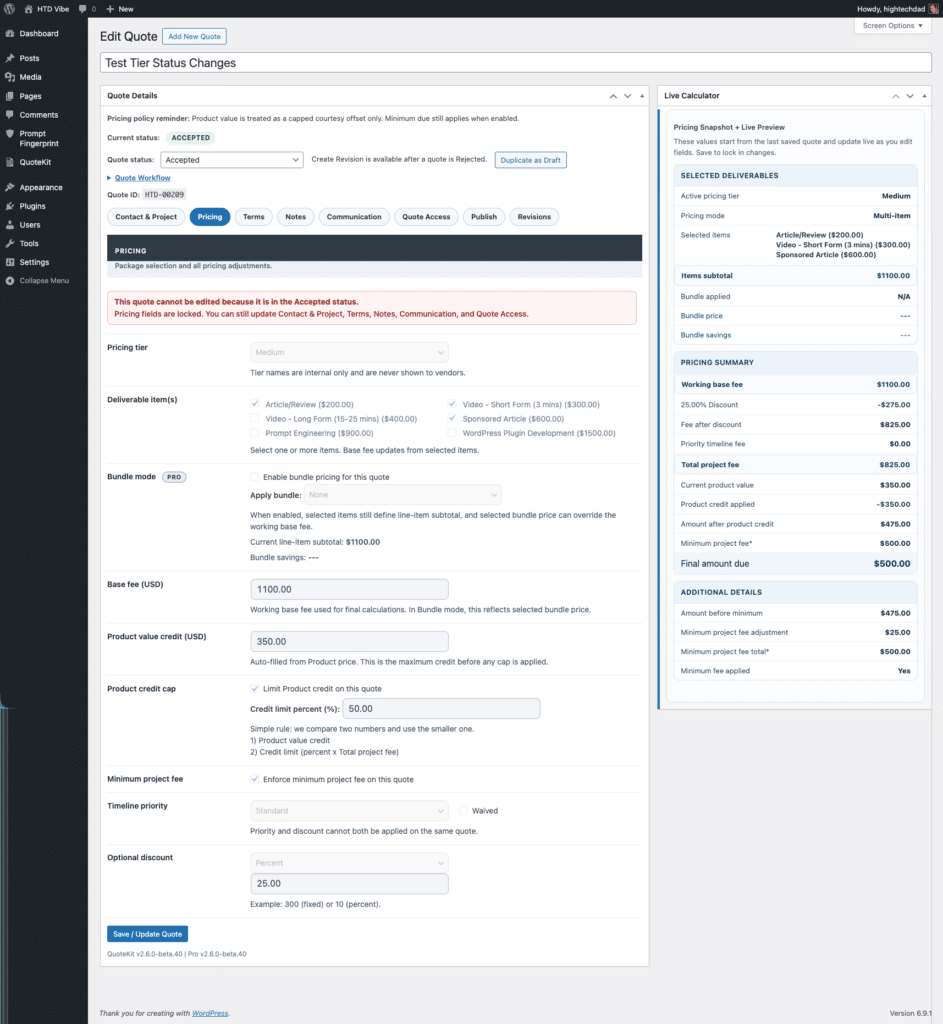The image size is (943, 1024).
Task: Switch to the Communication tab
Action: 354,217
